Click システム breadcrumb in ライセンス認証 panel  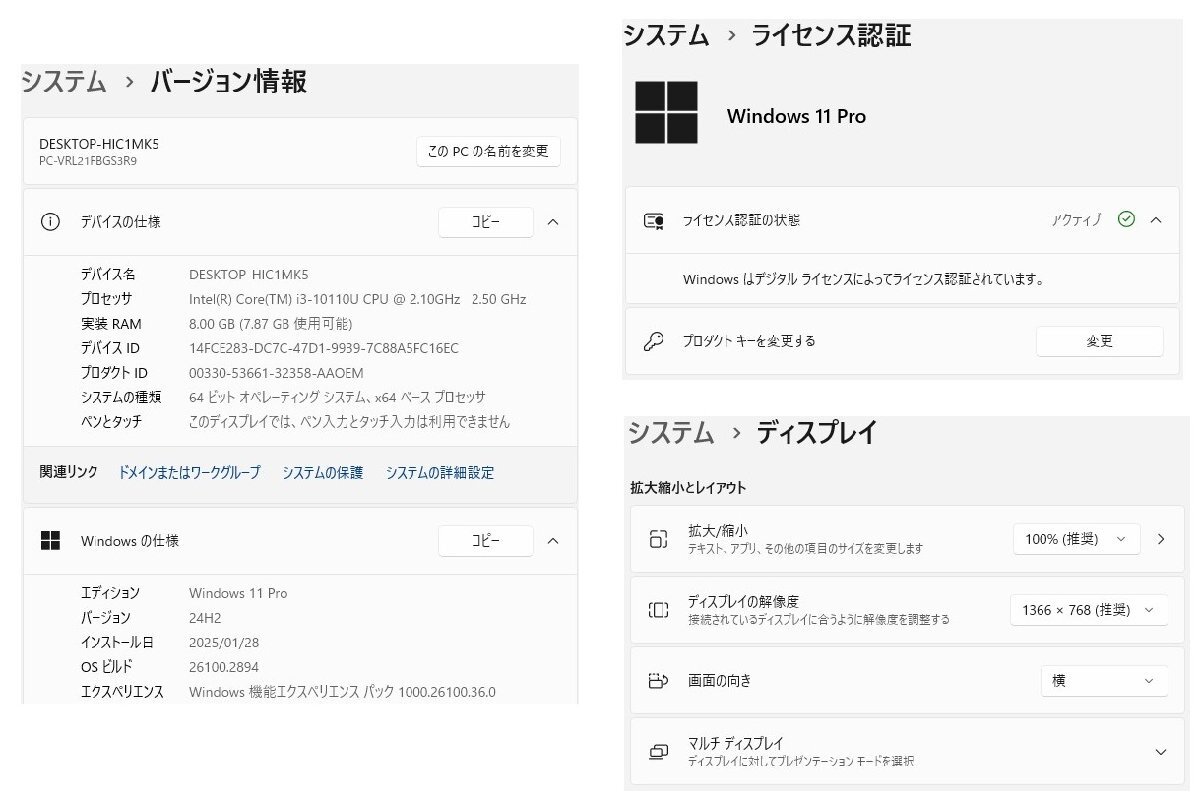pos(666,35)
